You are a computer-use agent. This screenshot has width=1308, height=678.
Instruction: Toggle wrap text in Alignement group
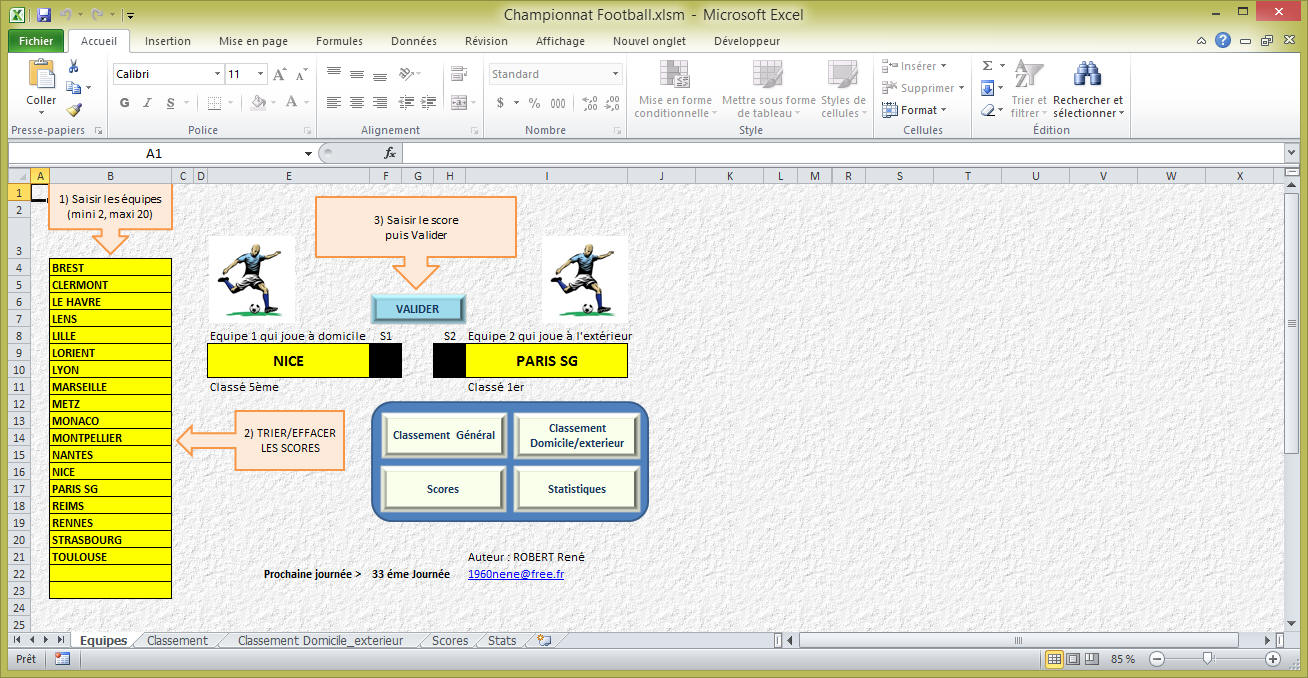coord(459,74)
